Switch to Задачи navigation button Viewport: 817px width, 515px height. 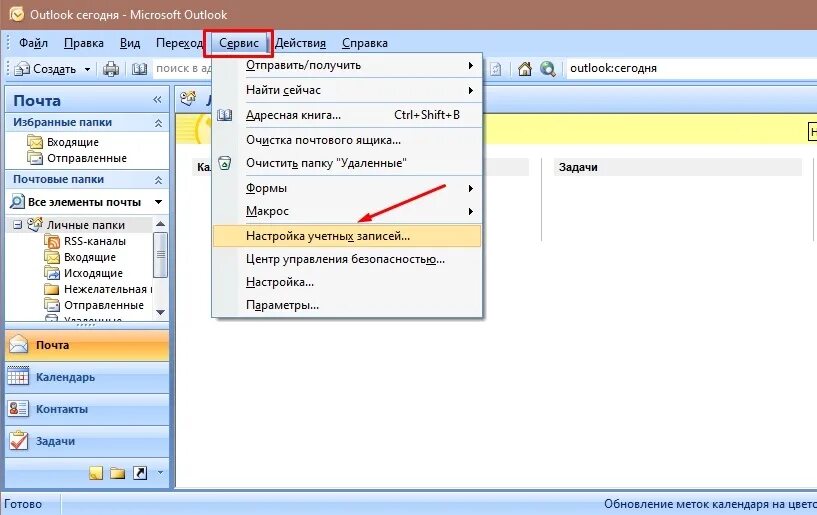[87, 441]
